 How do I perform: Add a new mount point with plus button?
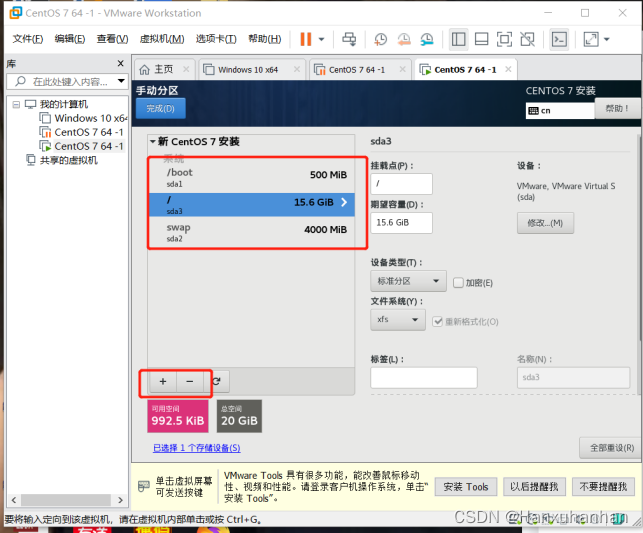tap(163, 382)
